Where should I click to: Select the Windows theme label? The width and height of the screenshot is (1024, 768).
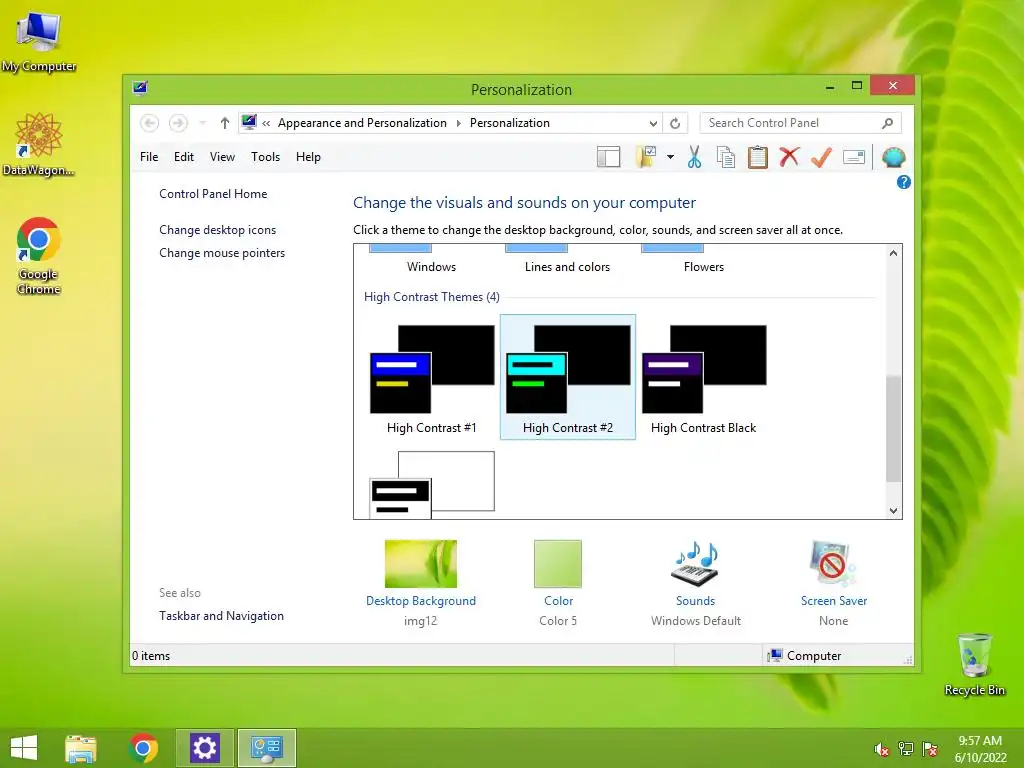431,266
